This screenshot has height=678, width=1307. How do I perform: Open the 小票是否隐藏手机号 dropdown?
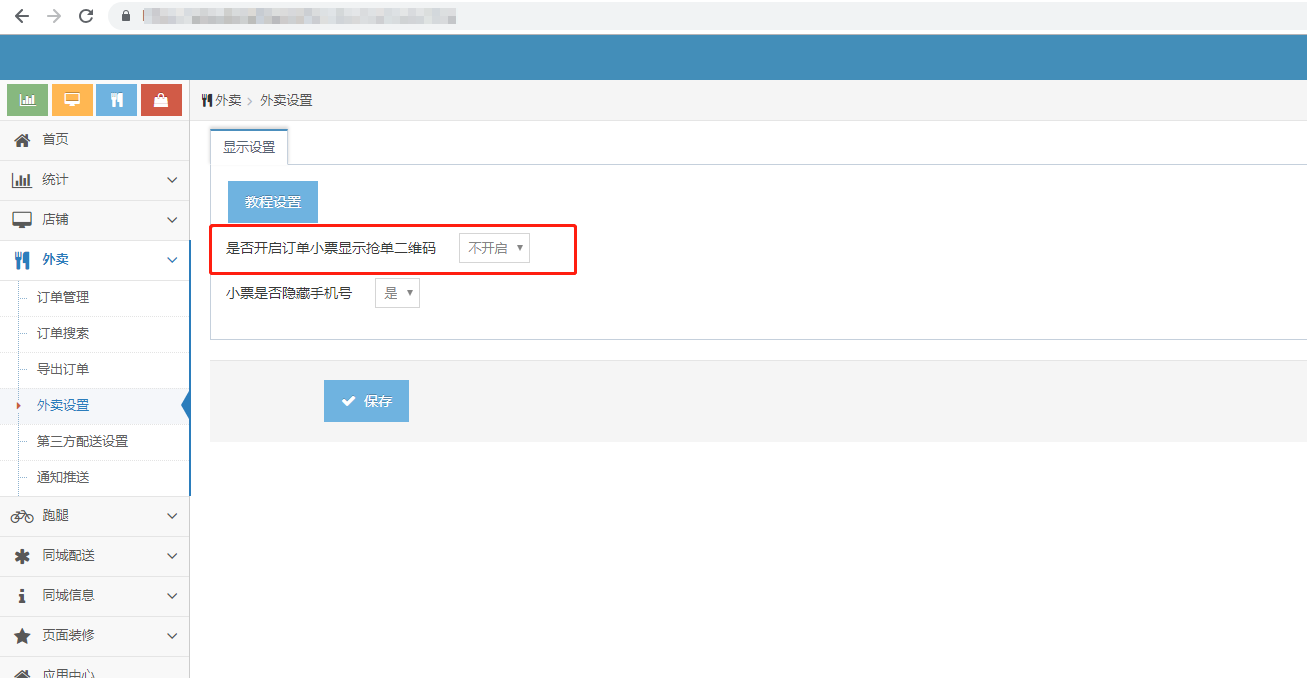click(x=397, y=293)
